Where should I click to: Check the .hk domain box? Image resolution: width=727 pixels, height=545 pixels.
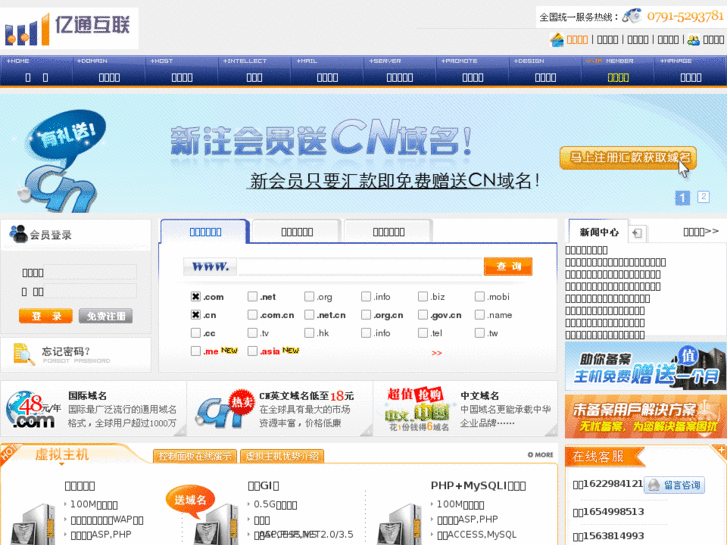309,333
